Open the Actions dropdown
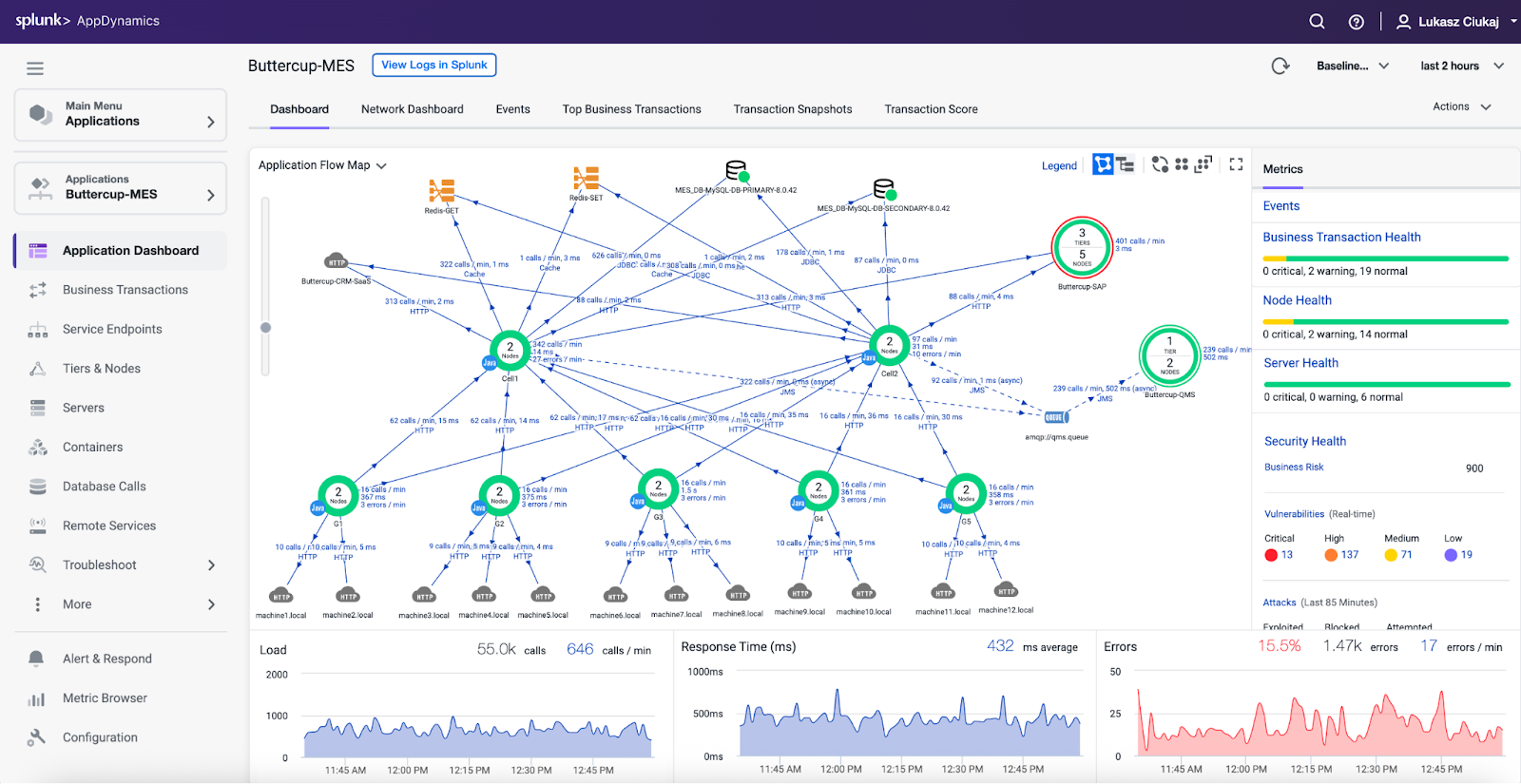The image size is (1521, 784). [x=1462, y=106]
